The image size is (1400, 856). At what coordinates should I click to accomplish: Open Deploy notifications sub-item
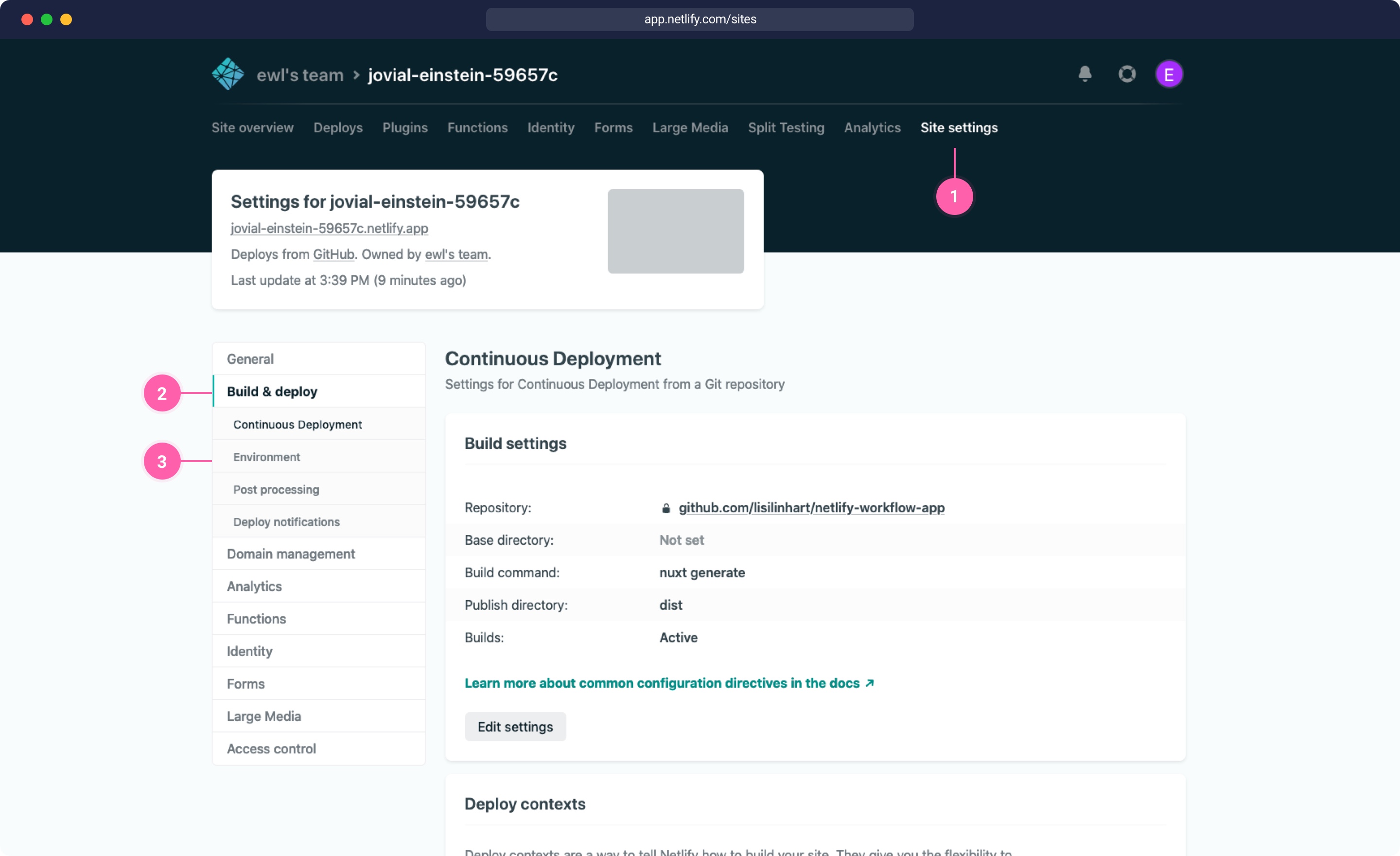(x=319, y=521)
